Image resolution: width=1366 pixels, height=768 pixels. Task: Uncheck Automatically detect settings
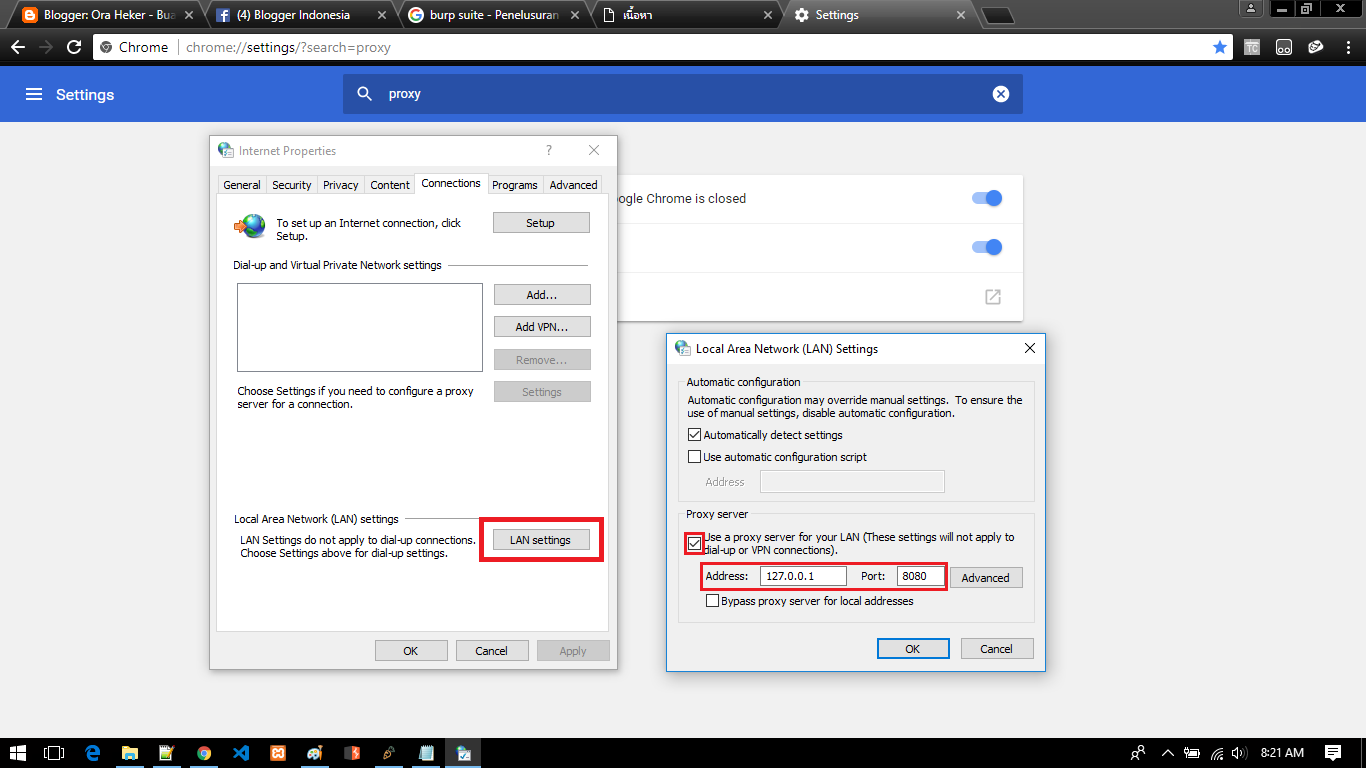(695, 434)
